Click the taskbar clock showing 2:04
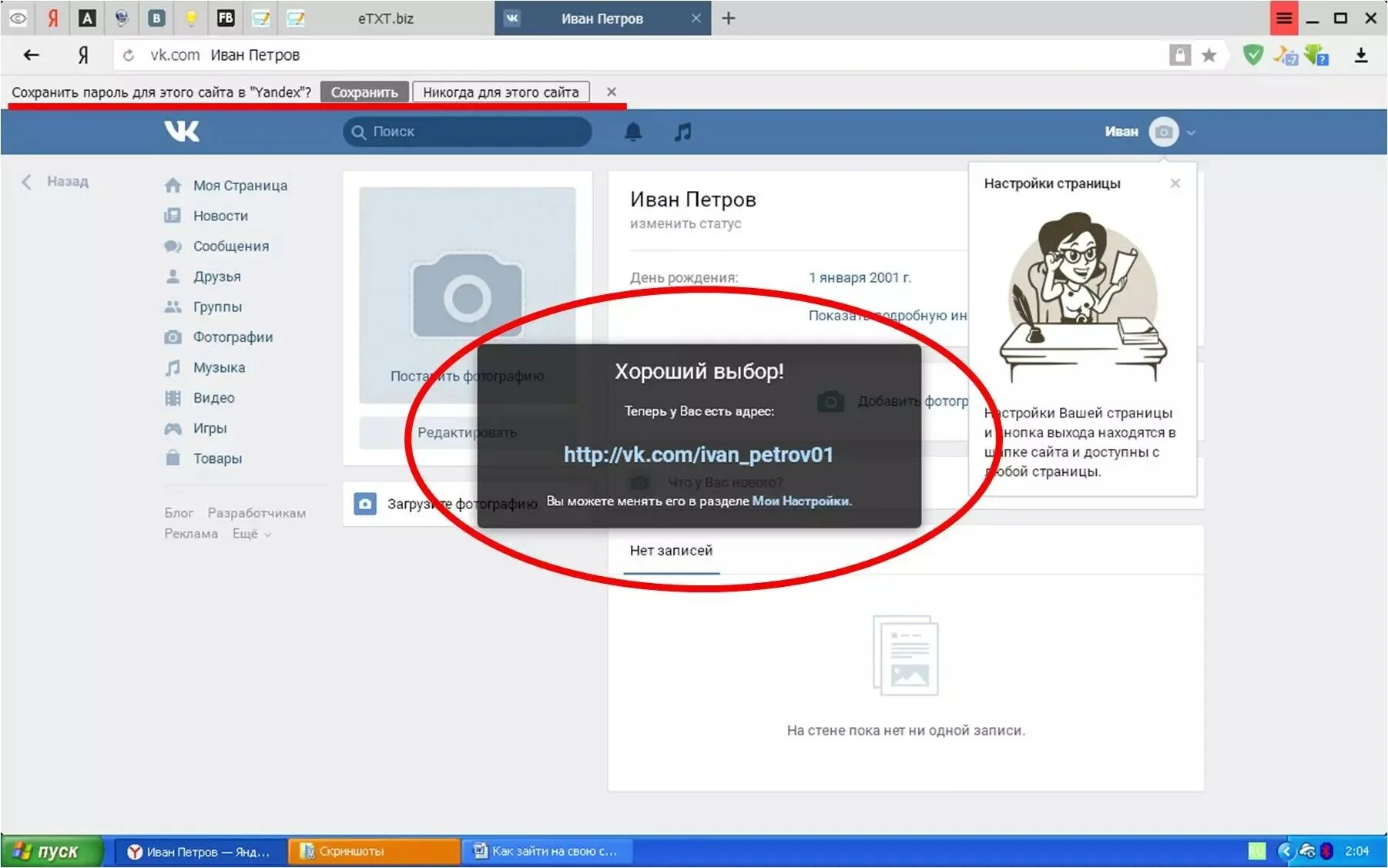1388x868 pixels. point(1357,851)
